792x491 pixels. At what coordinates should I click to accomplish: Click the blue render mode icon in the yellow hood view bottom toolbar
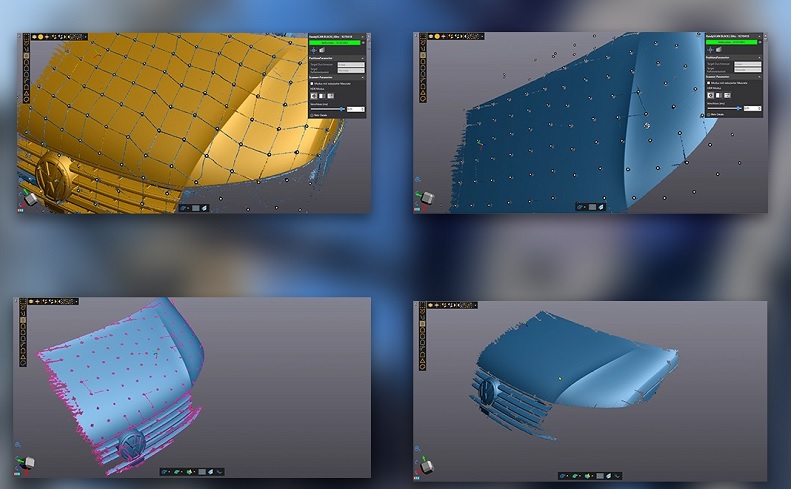click(x=183, y=208)
